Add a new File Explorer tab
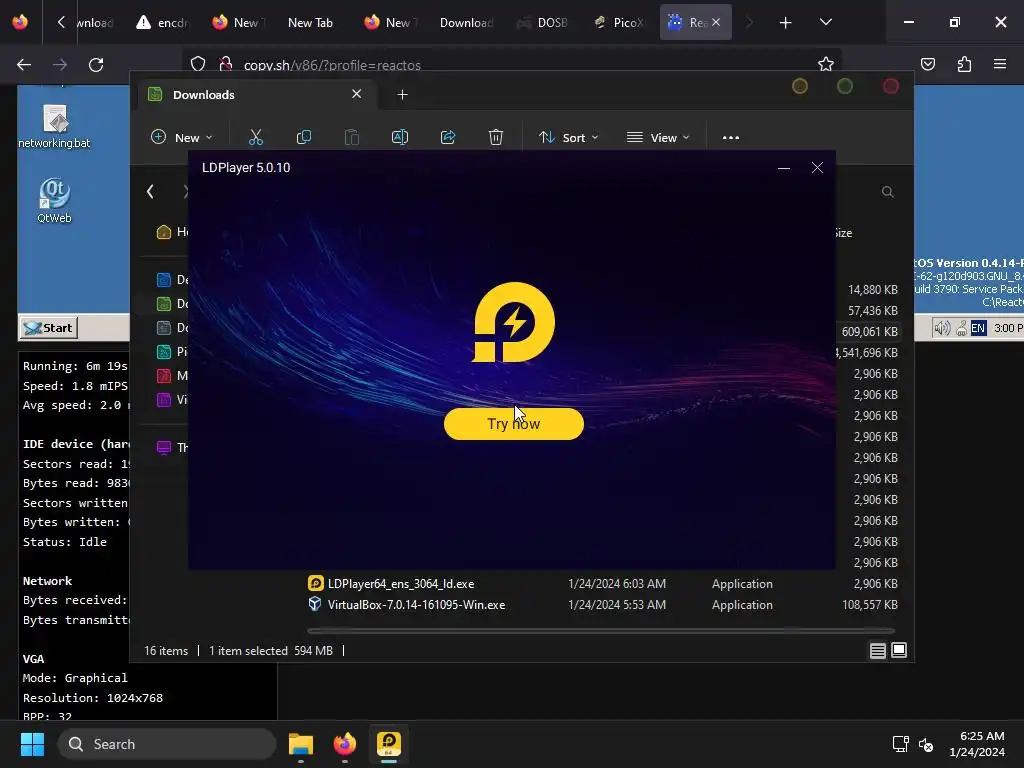 point(402,95)
